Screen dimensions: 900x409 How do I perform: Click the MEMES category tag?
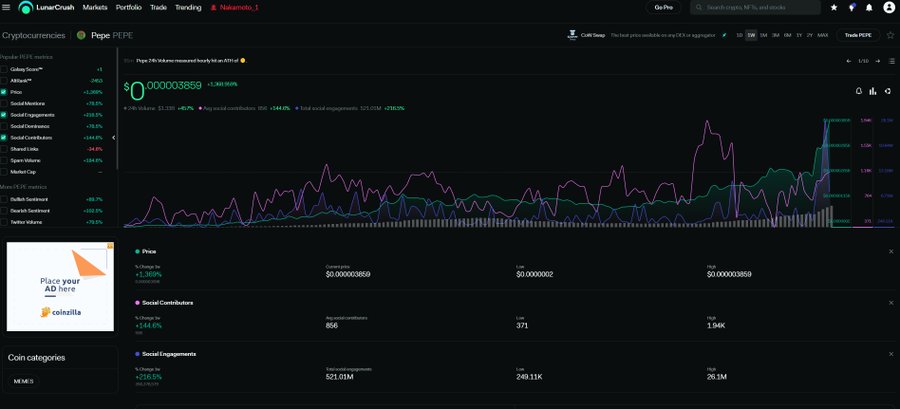pos(24,381)
